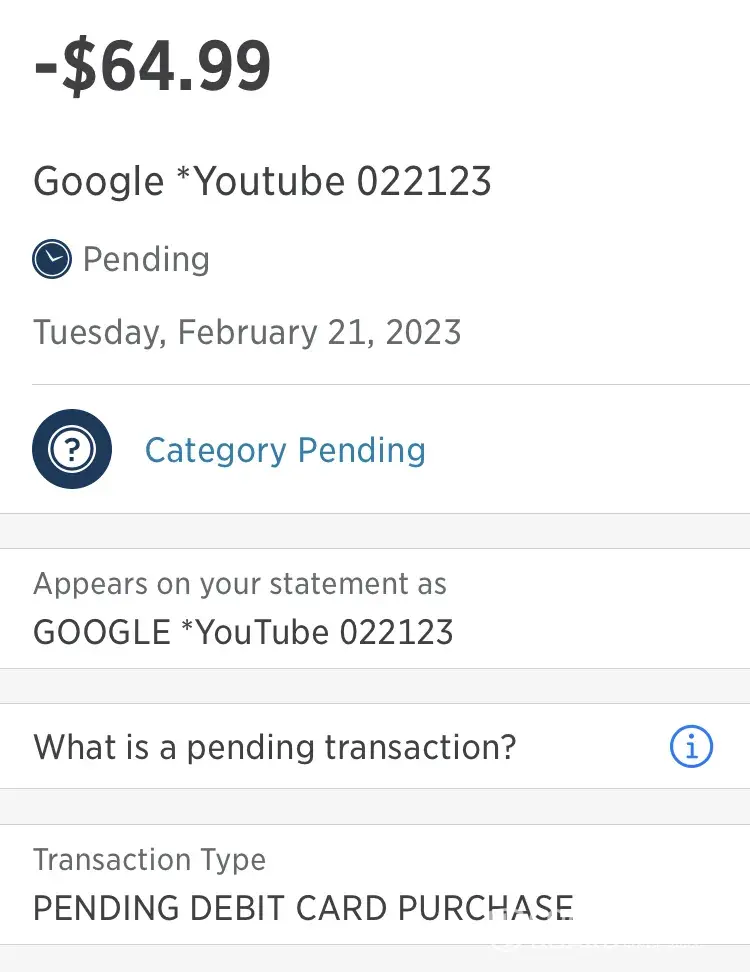The width and height of the screenshot is (750, 972).
Task: Open the pending transaction info icon
Action: (x=691, y=747)
